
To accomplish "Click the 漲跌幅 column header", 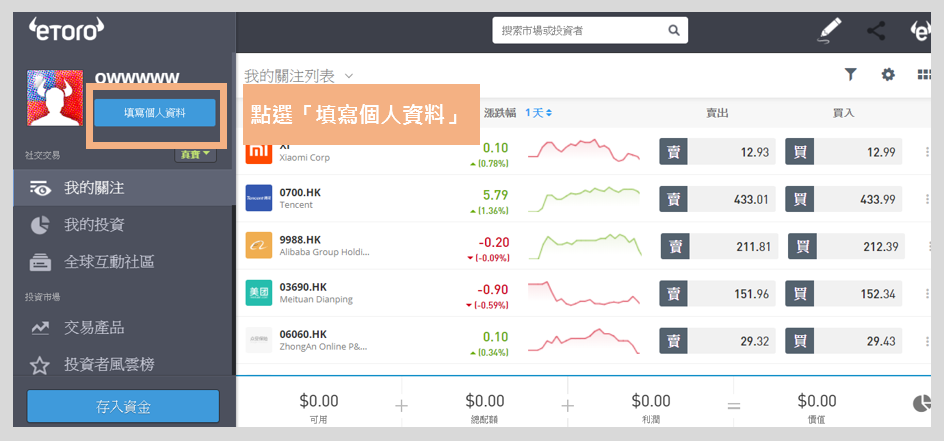I will point(500,113).
